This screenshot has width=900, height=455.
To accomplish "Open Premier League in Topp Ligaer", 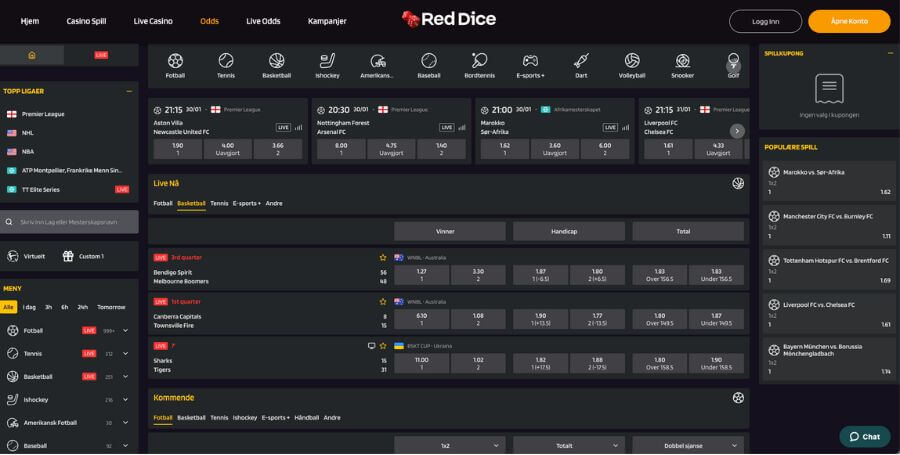I will click(43, 114).
